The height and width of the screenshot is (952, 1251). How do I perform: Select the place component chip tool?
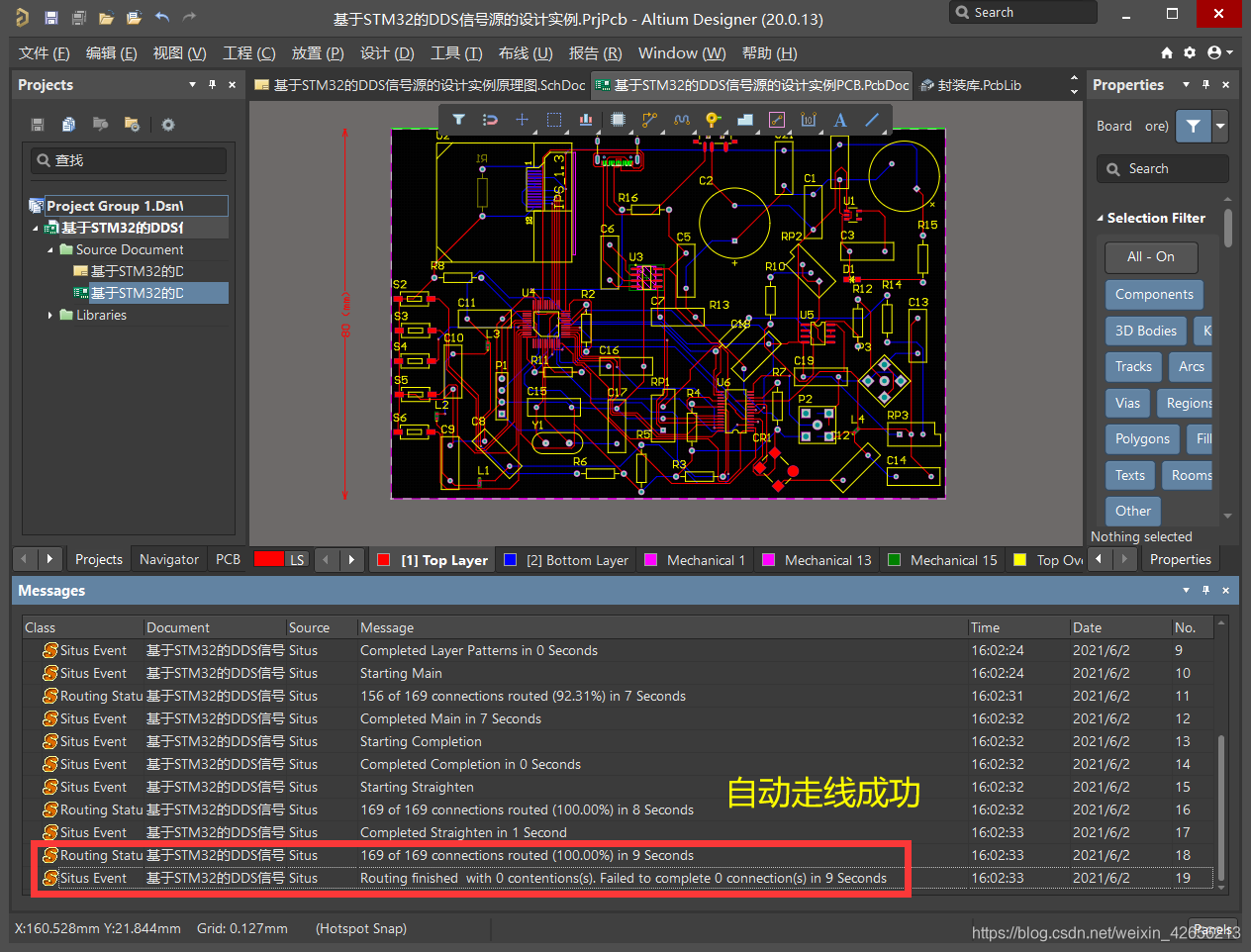(618, 120)
